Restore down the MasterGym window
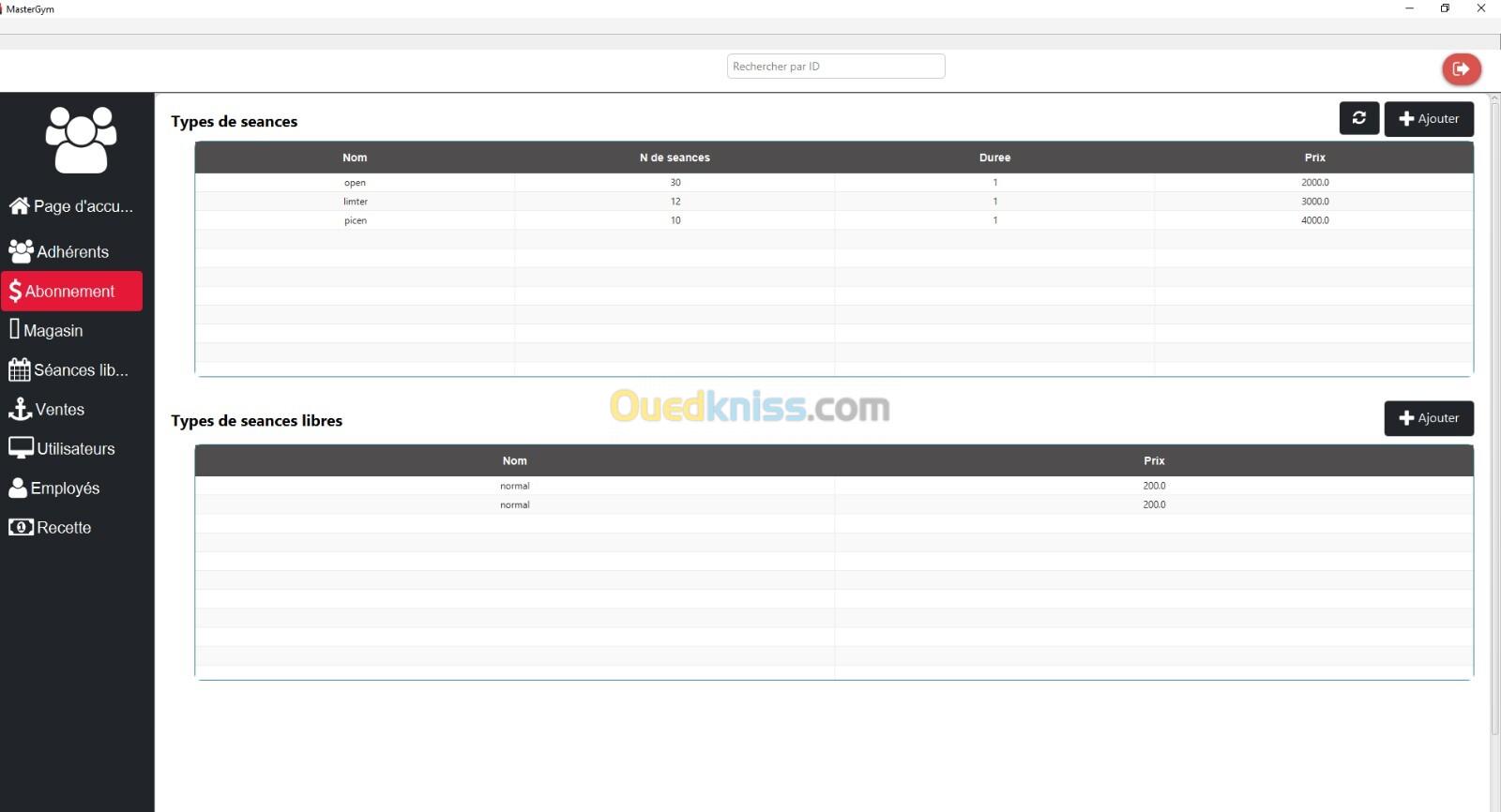Image resolution: width=1501 pixels, height=812 pixels. coord(1445,8)
